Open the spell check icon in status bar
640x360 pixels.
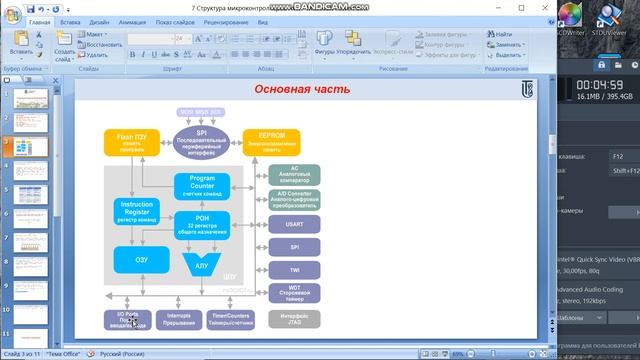(x=91, y=354)
